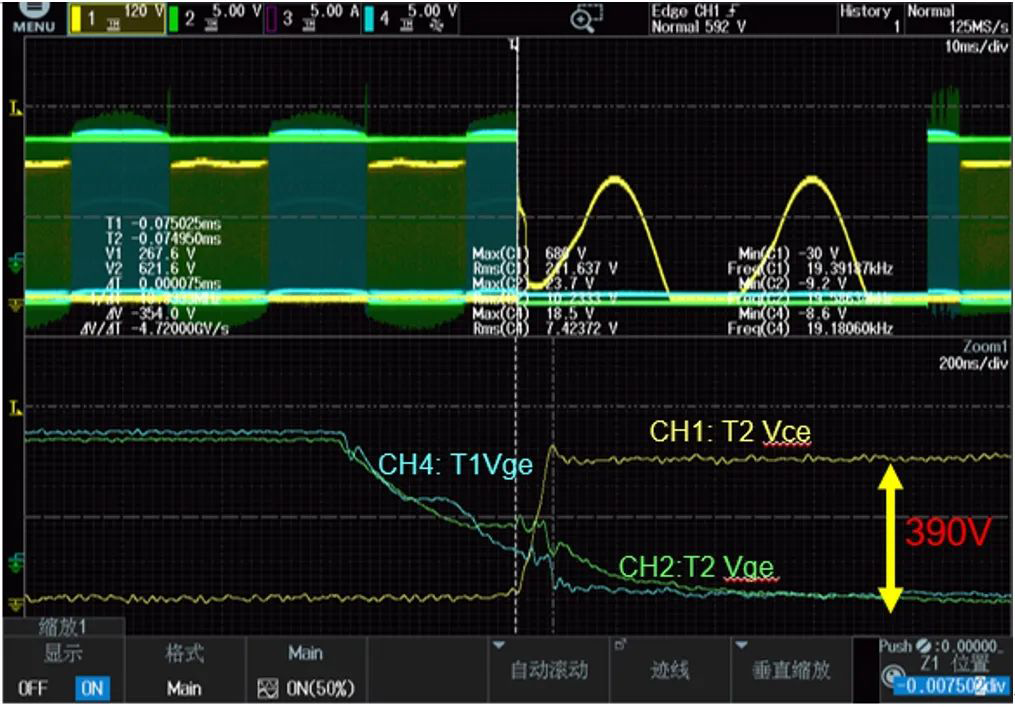The width and height of the screenshot is (1015, 707).
Task: Click the Normal 125MS/s acquisition mode box
Action: 958,19
